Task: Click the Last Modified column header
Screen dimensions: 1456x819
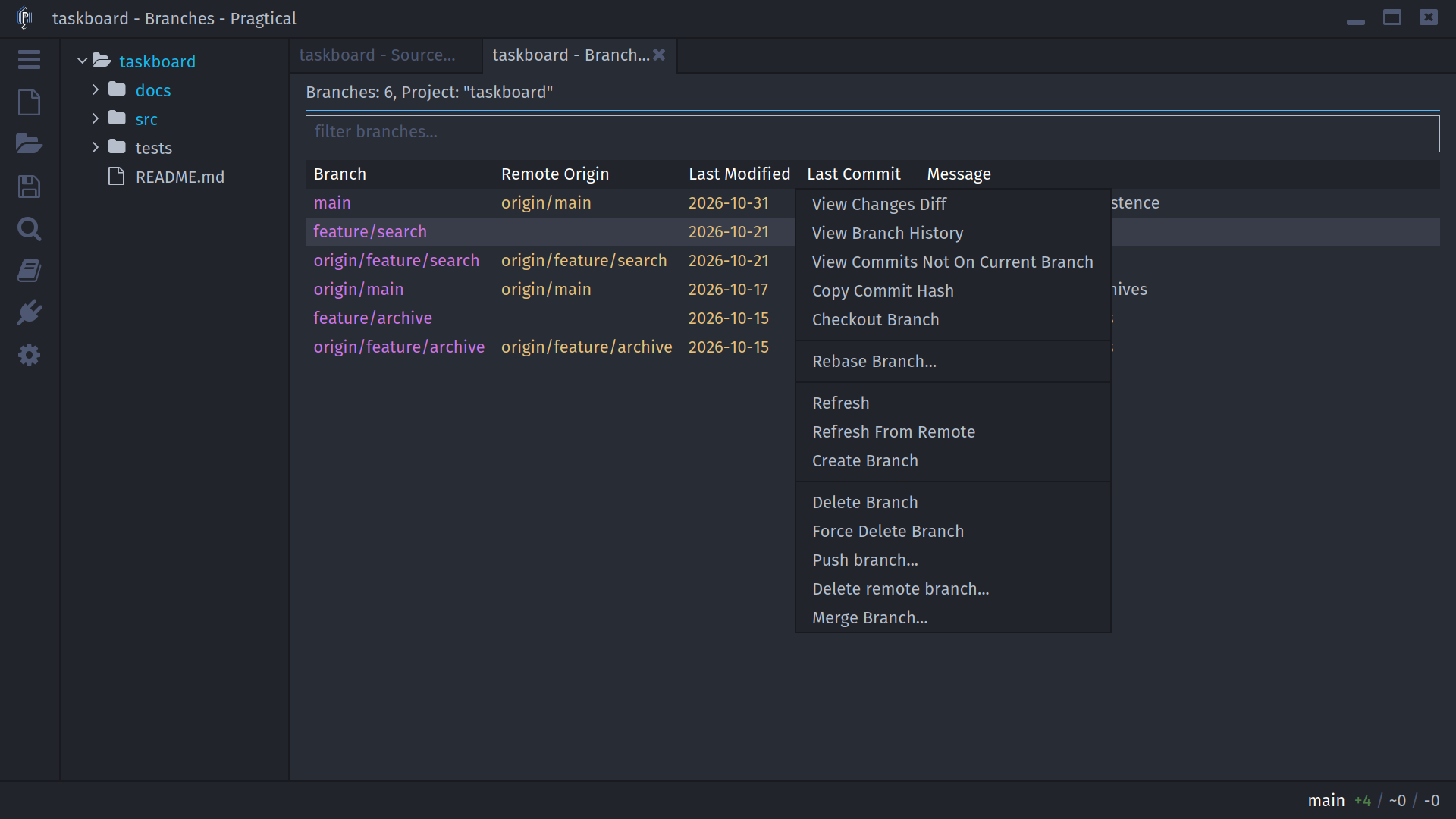Action: (739, 174)
